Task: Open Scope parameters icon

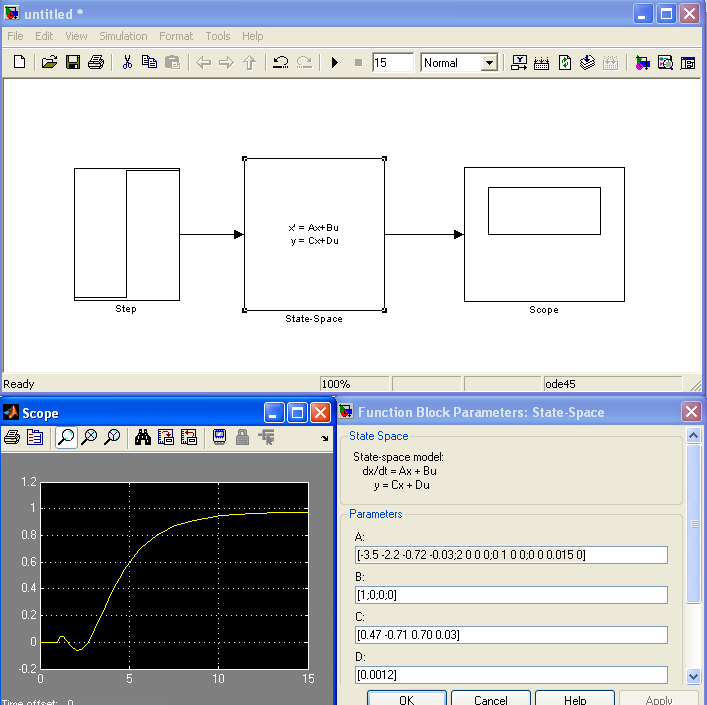Action: click(x=35, y=437)
